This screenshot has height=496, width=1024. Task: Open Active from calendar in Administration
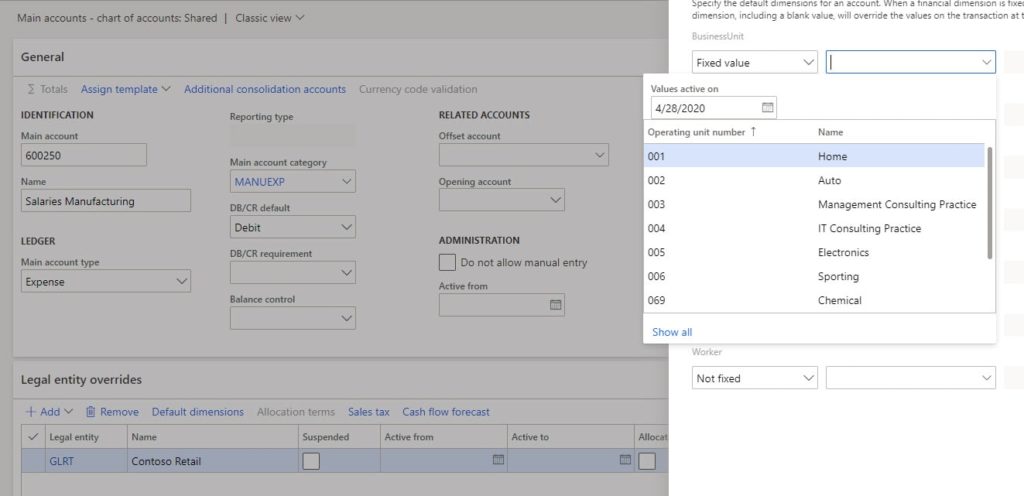556,305
